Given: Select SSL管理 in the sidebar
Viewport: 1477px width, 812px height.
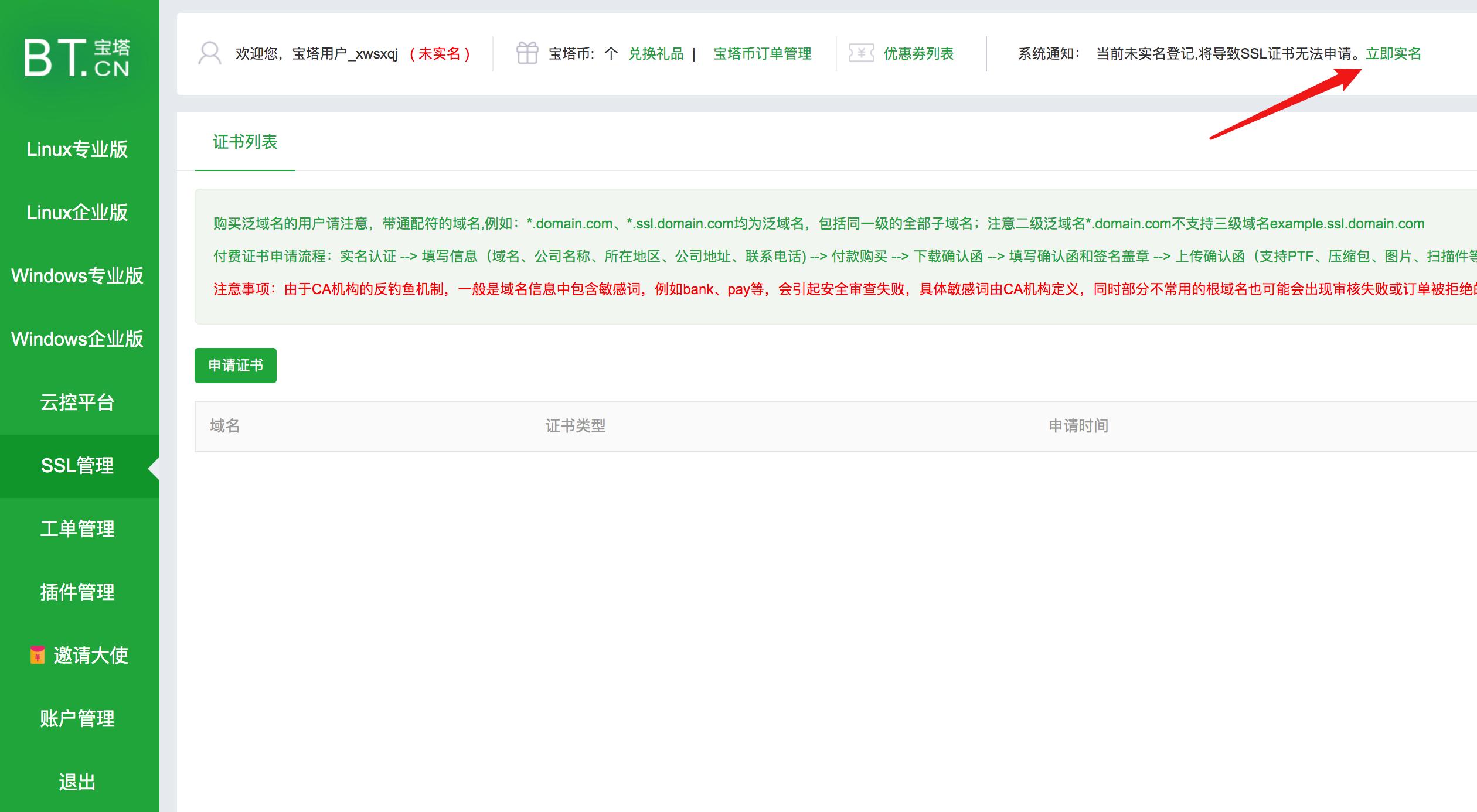Looking at the screenshot, I should pos(78,465).
